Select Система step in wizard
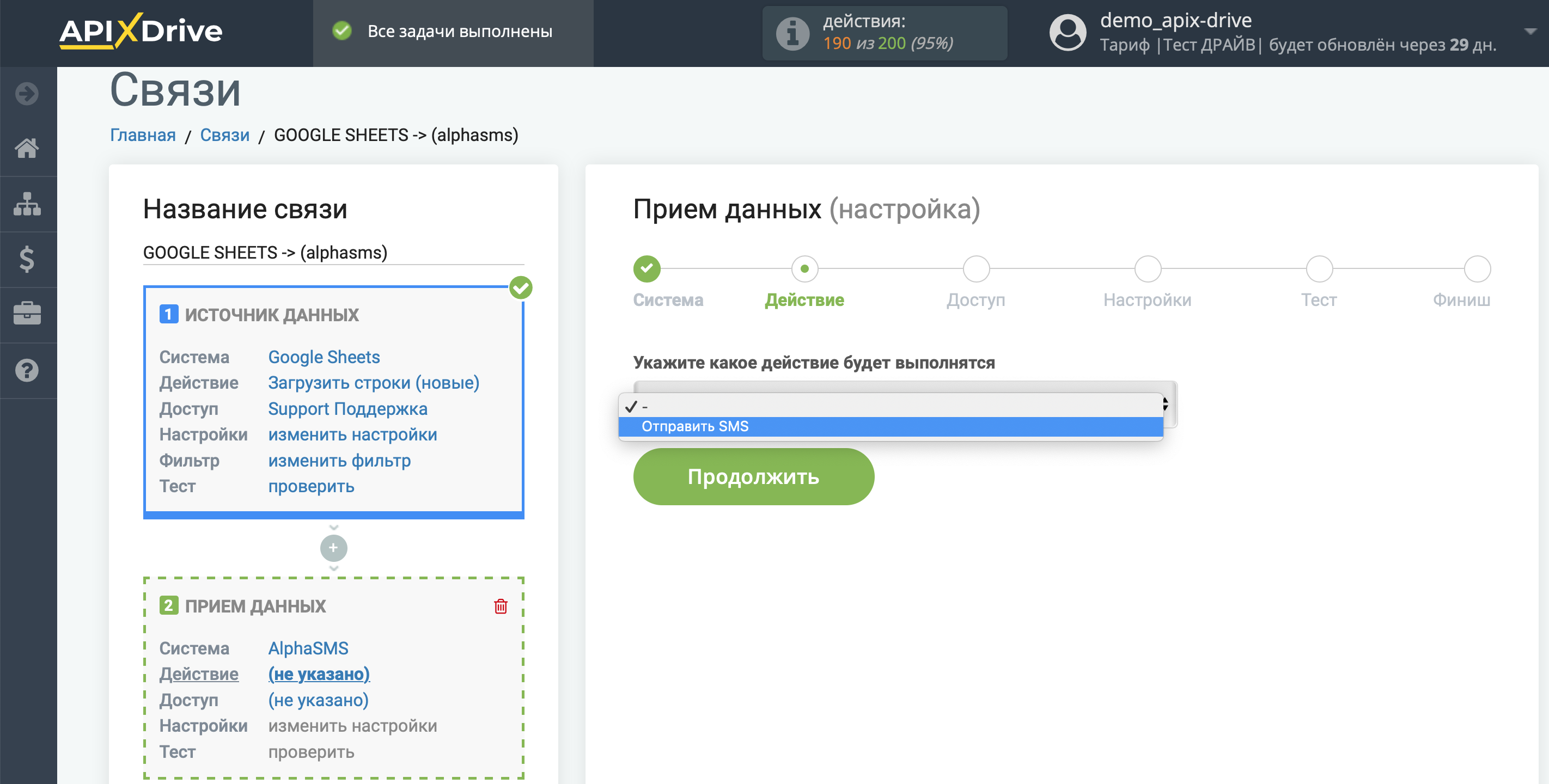 coord(647,269)
